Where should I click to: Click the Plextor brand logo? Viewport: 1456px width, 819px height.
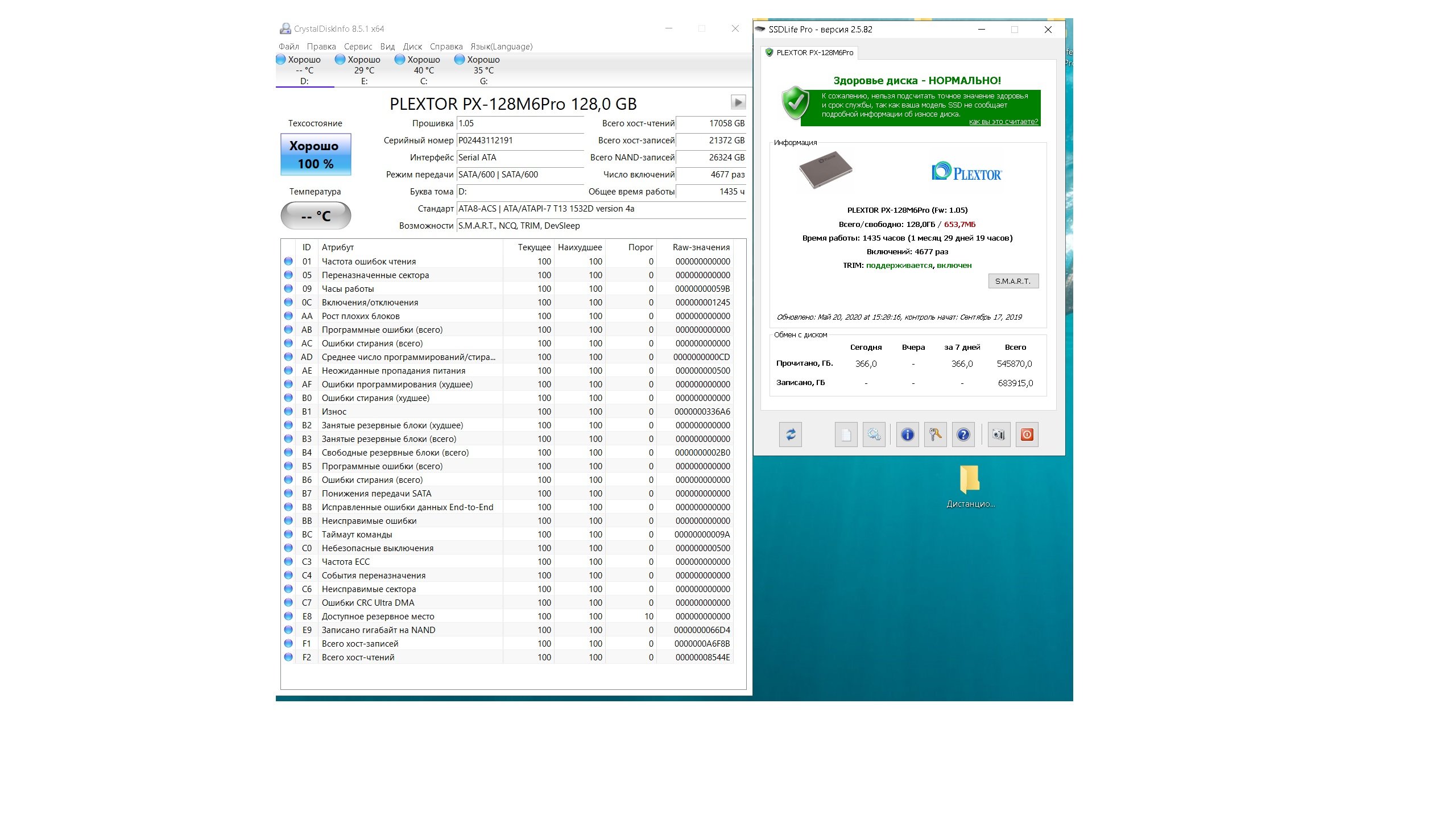(966, 171)
